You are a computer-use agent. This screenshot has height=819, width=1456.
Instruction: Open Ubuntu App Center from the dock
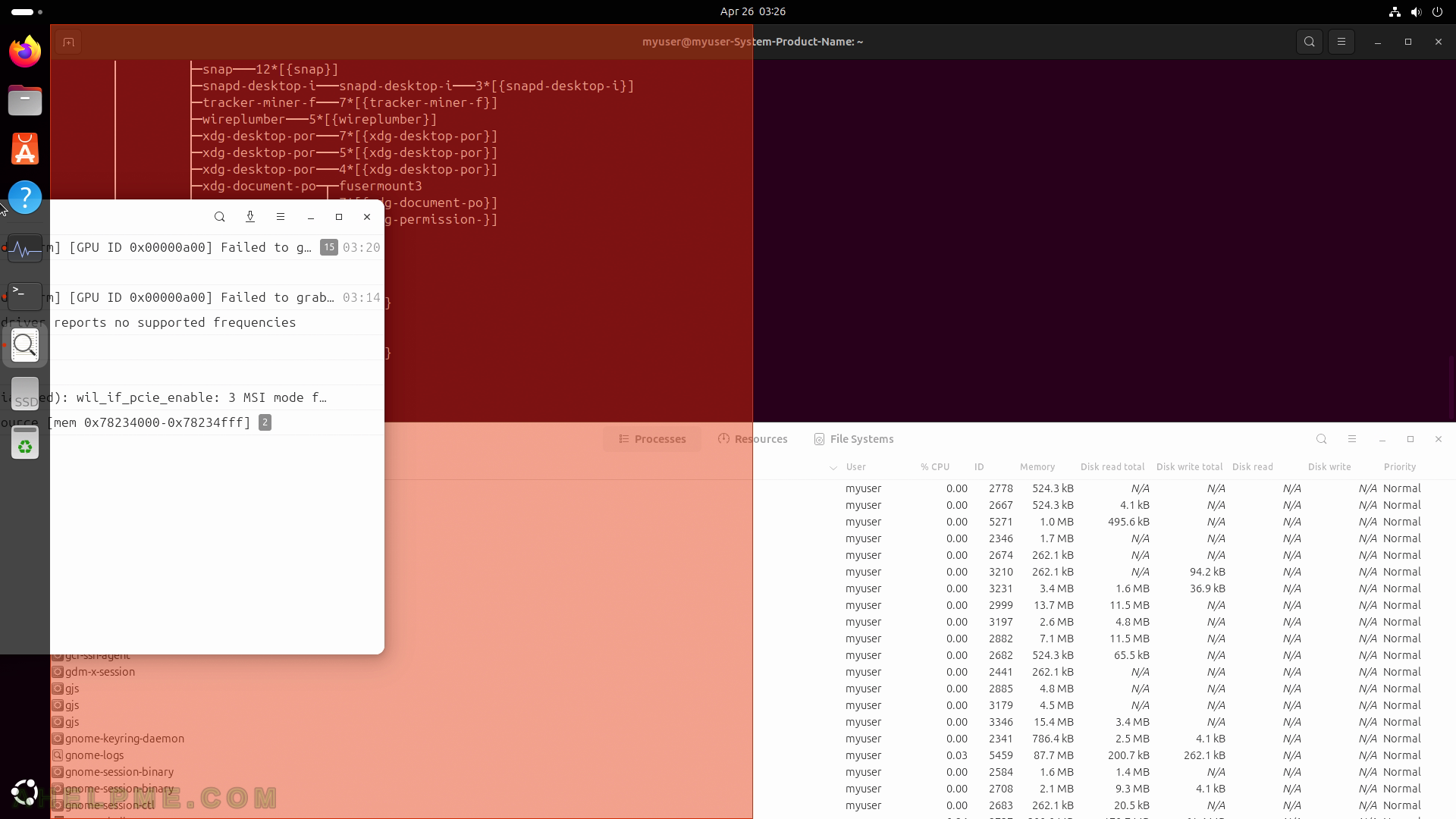(25, 149)
